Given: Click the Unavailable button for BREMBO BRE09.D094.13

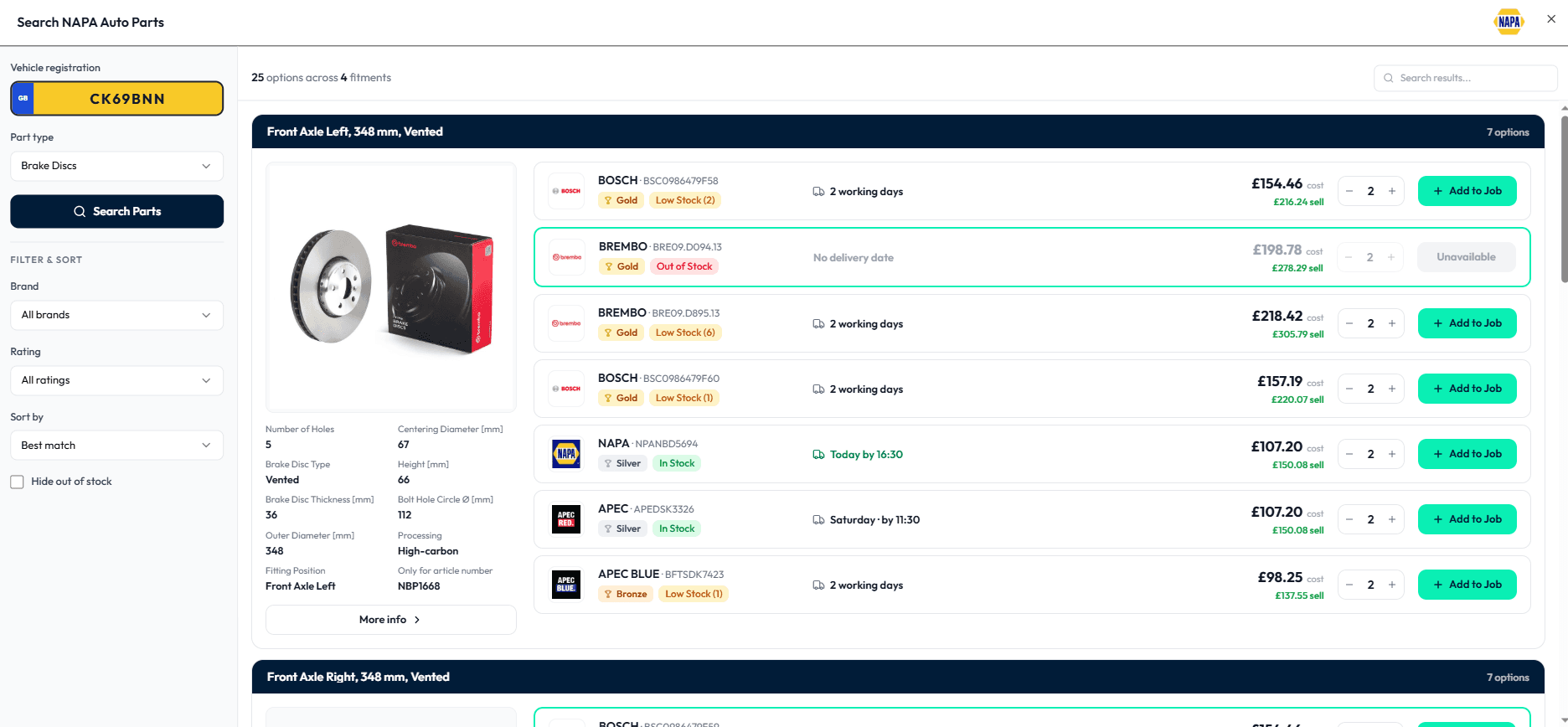Looking at the screenshot, I should point(1466,257).
